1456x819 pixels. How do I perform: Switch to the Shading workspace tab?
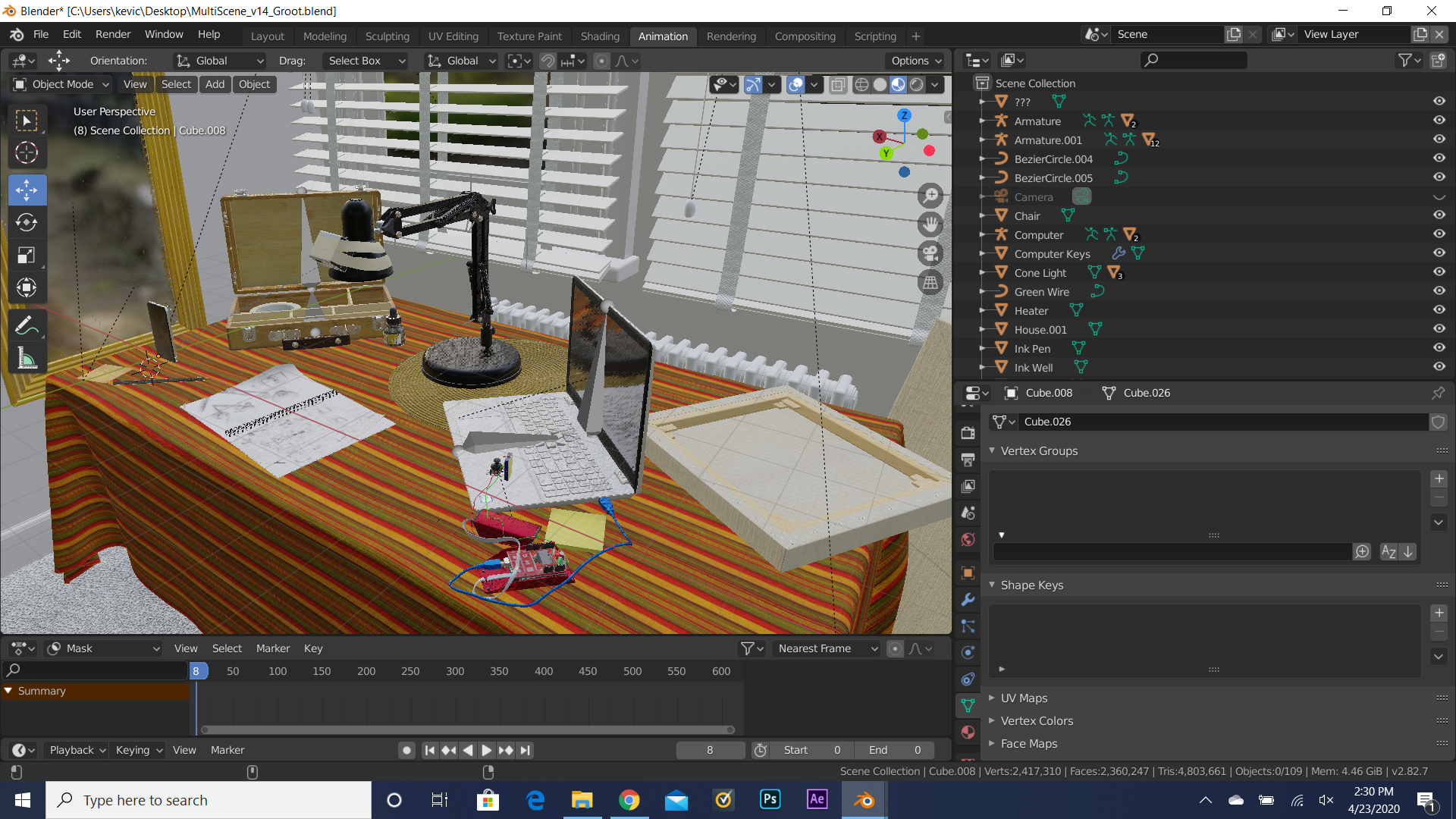600,36
